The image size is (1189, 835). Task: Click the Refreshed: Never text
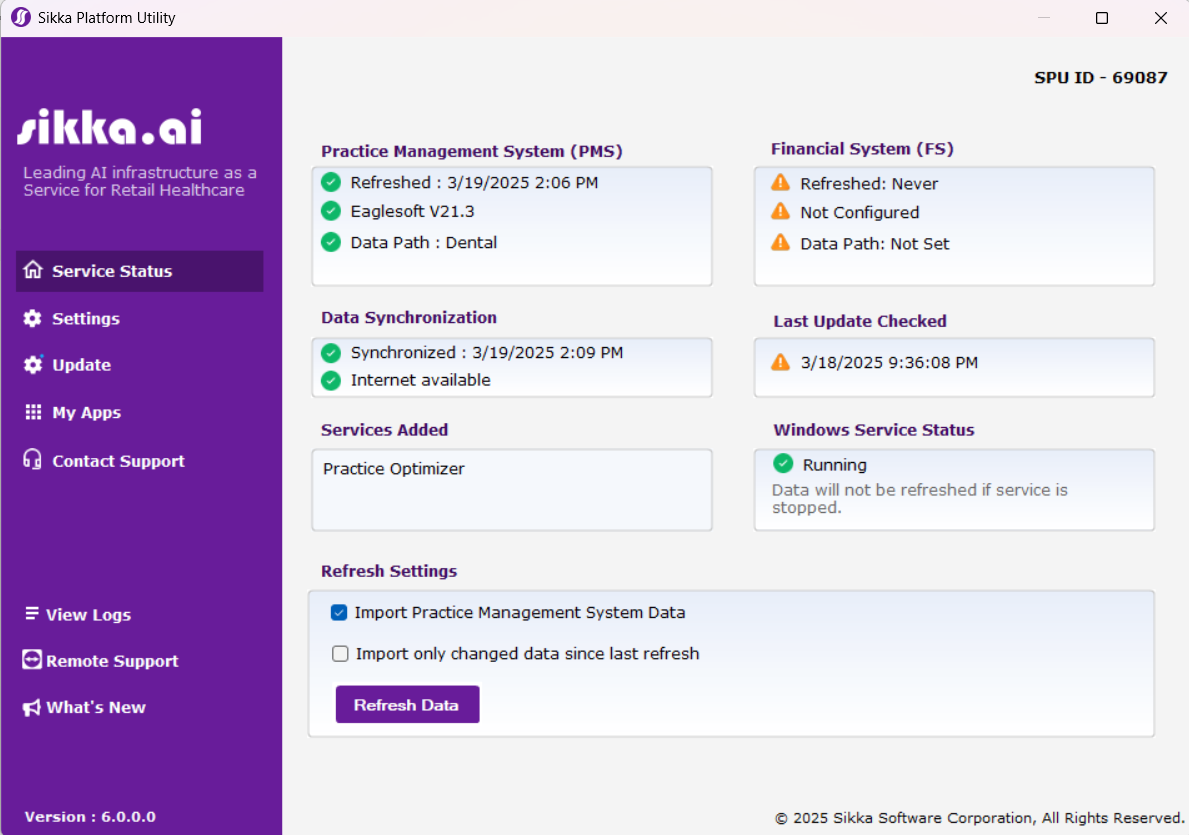(x=869, y=184)
